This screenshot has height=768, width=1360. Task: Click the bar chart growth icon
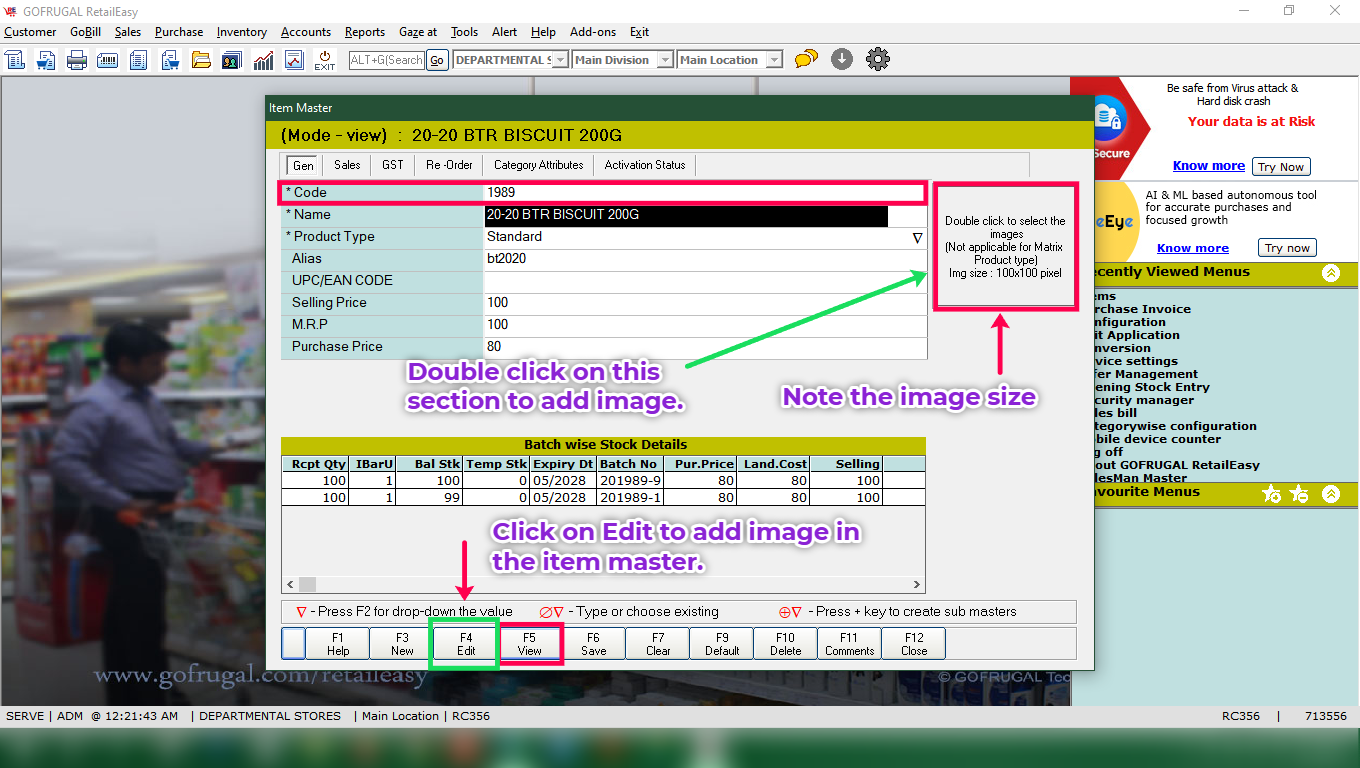coord(263,60)
